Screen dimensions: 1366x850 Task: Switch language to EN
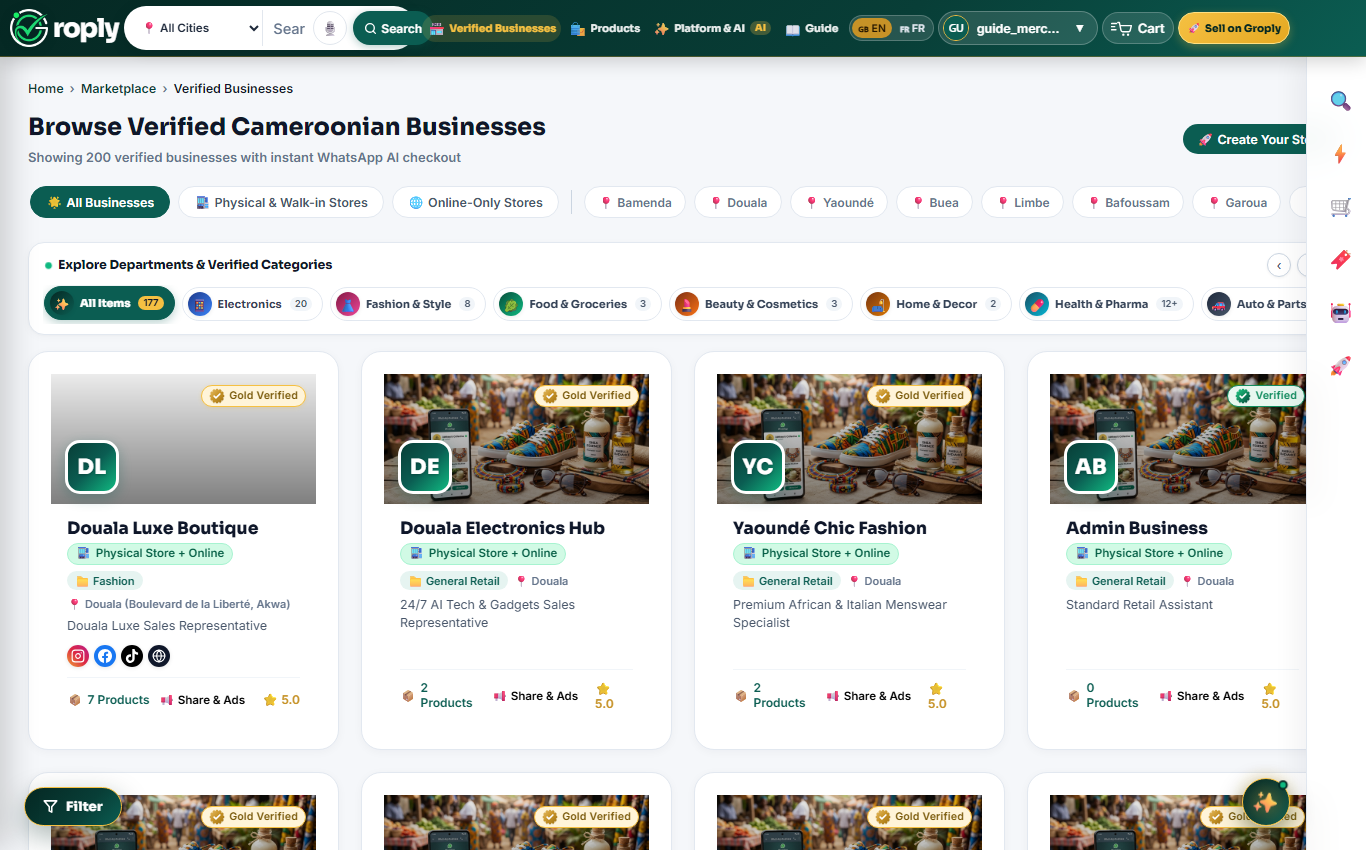click(871, 28)
